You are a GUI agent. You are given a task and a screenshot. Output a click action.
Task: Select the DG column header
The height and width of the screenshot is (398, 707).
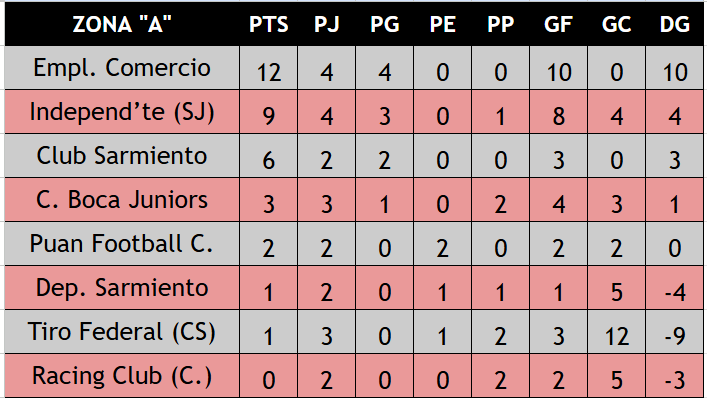675,24
